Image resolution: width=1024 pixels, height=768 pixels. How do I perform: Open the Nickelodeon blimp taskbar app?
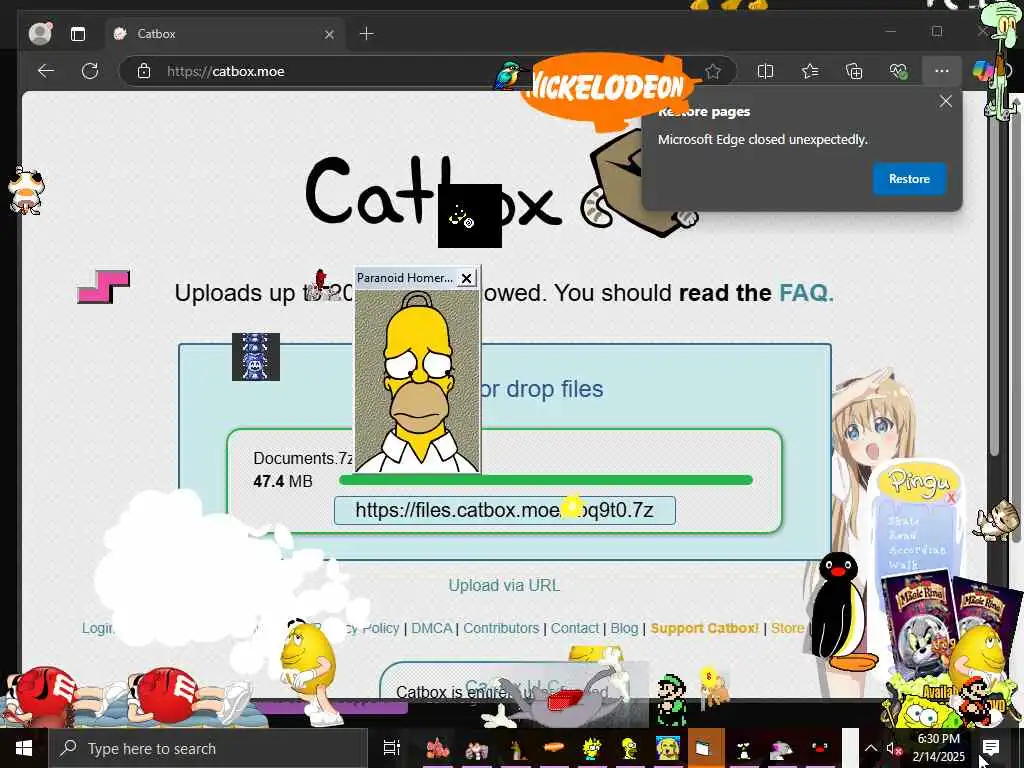click(554, 748)
